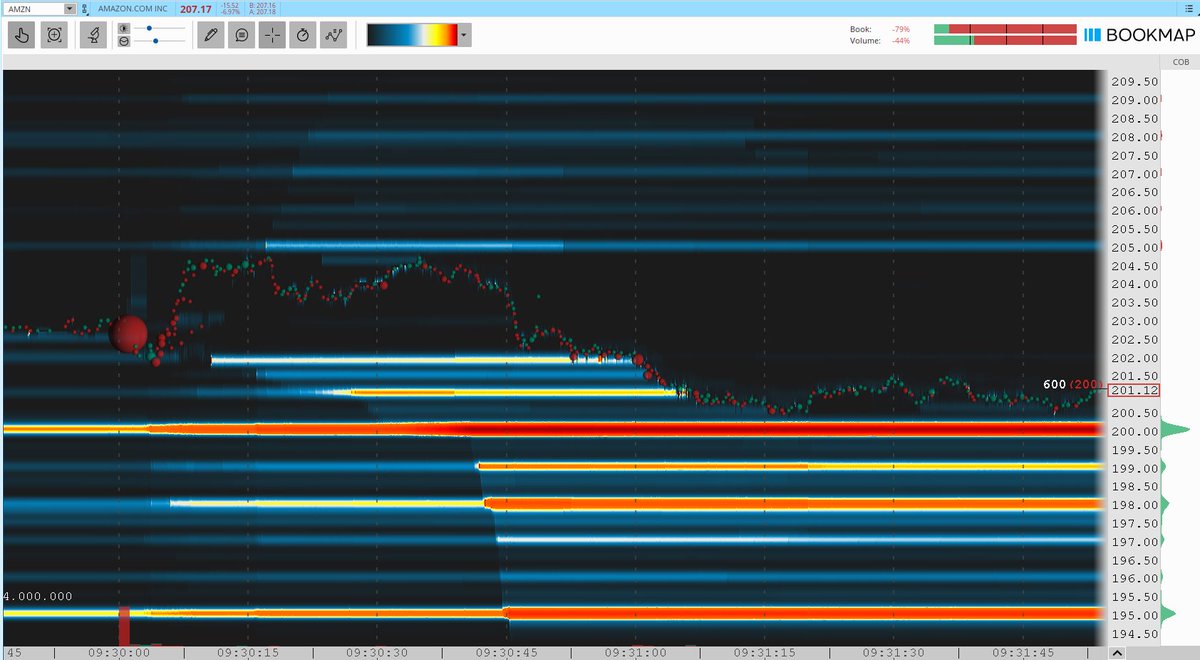Adjust the lower volume dot size slider
Image resolution: width=1200 pixels, height=660 pixels.
(x=159, y=41)
